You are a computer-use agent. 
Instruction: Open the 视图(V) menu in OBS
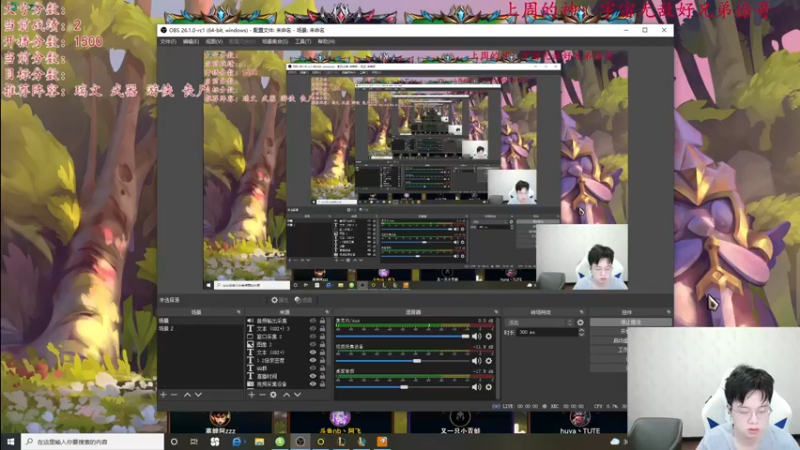(x=214, y=41)
